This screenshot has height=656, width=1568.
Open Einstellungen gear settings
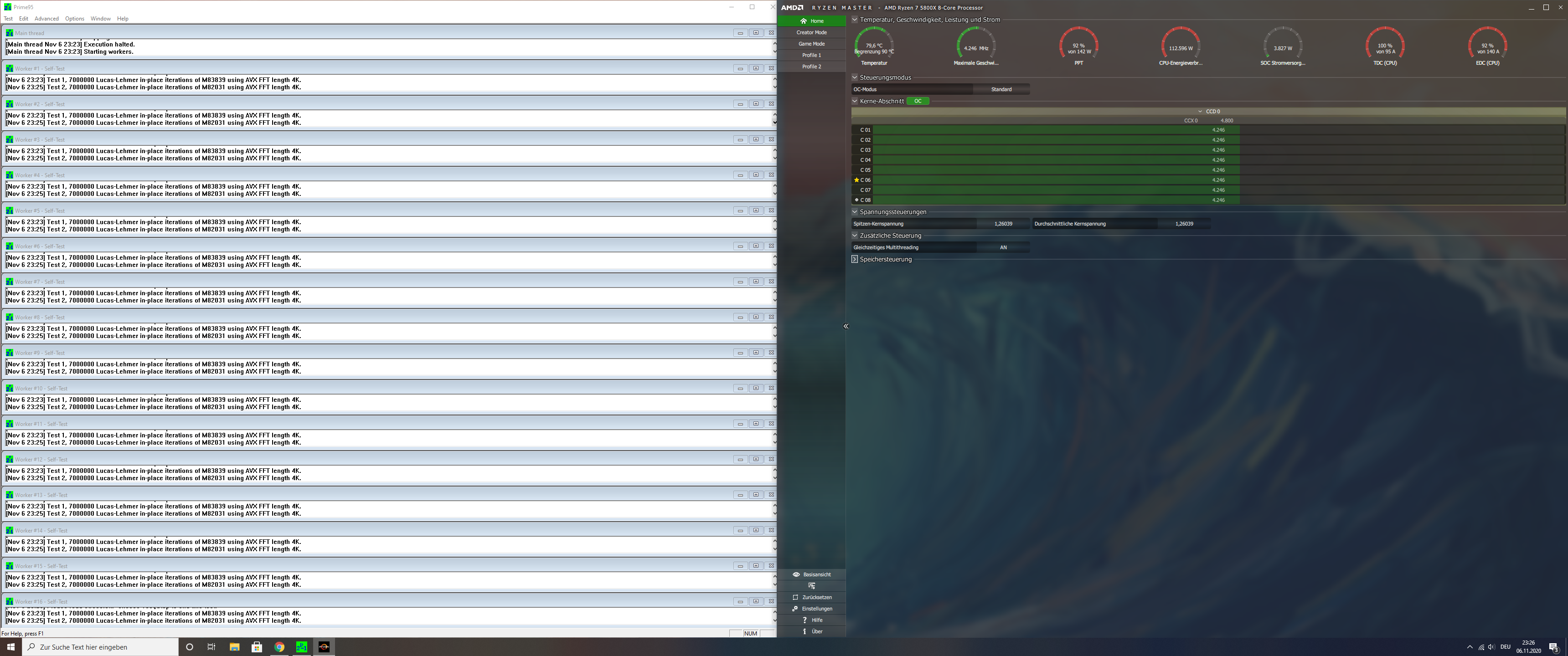click(x=795, y=609)
